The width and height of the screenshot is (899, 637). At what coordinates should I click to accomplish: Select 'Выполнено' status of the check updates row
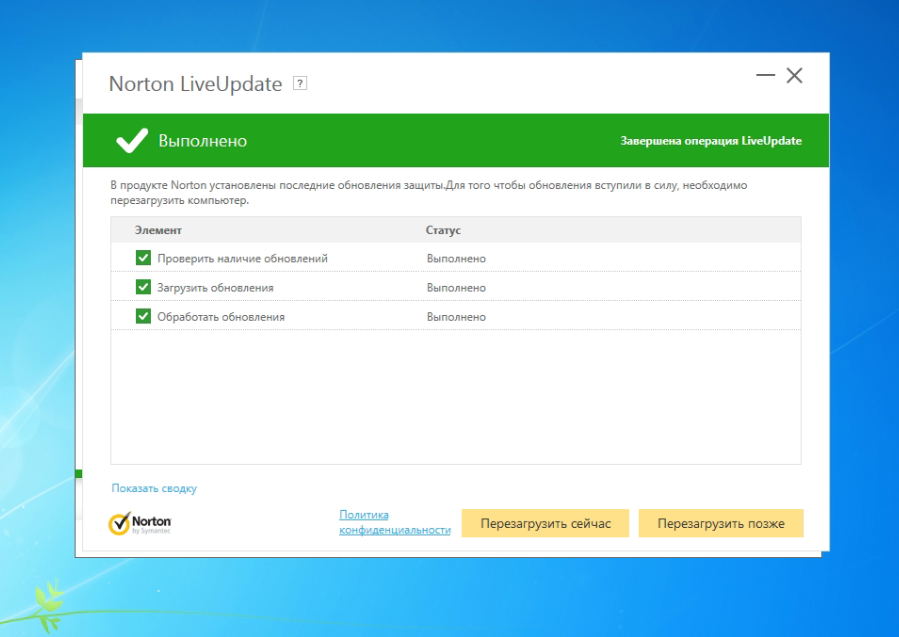point(456,258)
